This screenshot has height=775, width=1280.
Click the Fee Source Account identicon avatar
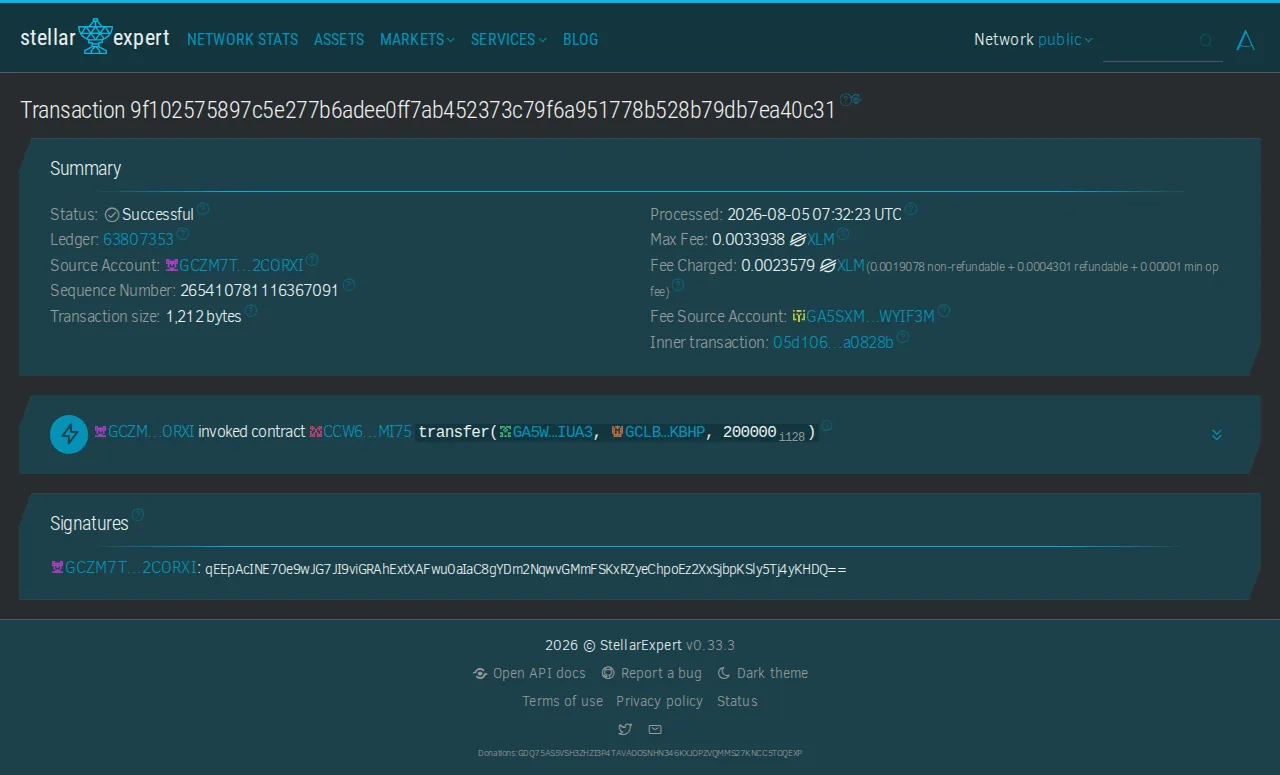tap(799, 316)
